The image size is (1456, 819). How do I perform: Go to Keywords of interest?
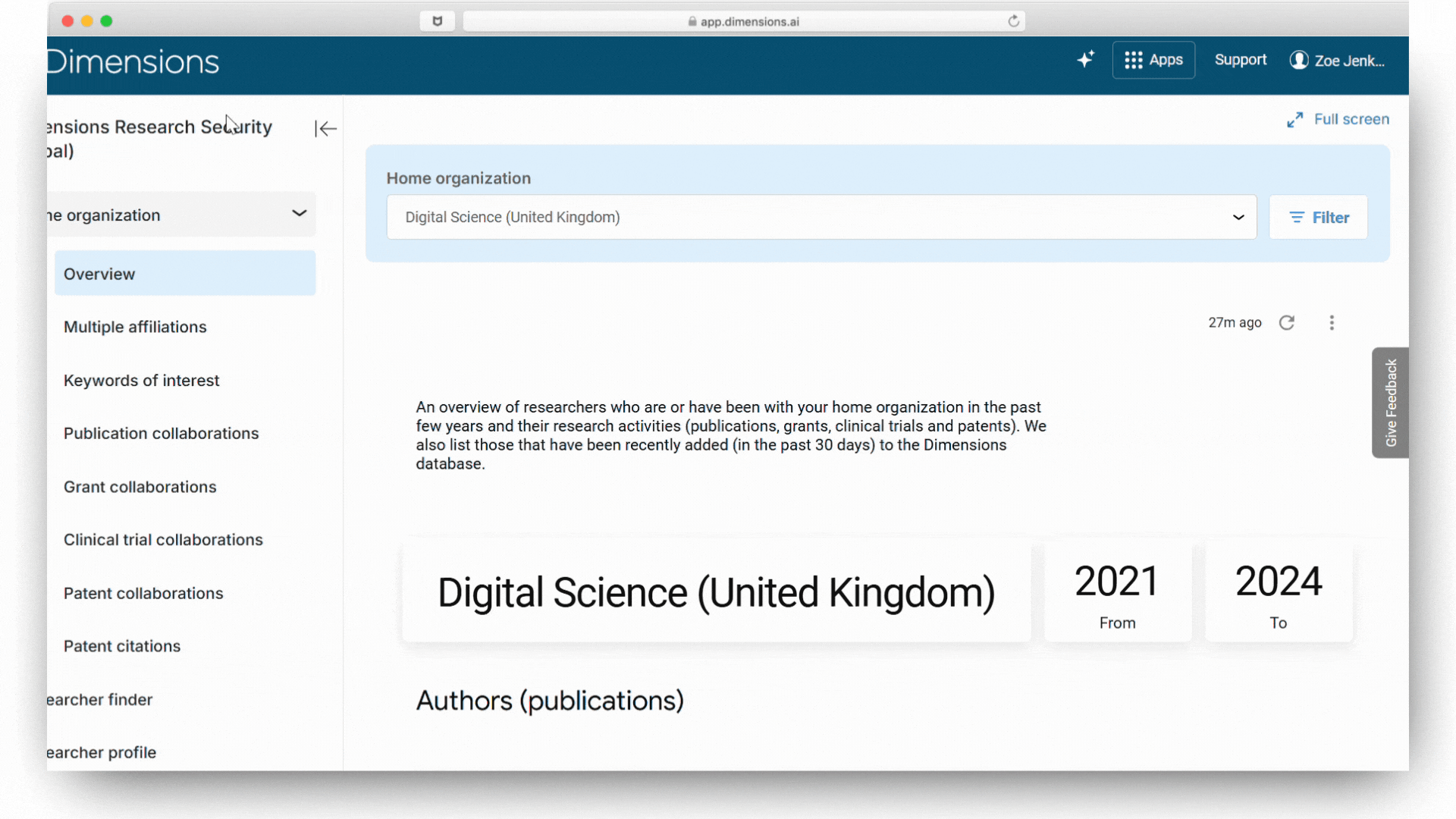(x=141, y=381)
